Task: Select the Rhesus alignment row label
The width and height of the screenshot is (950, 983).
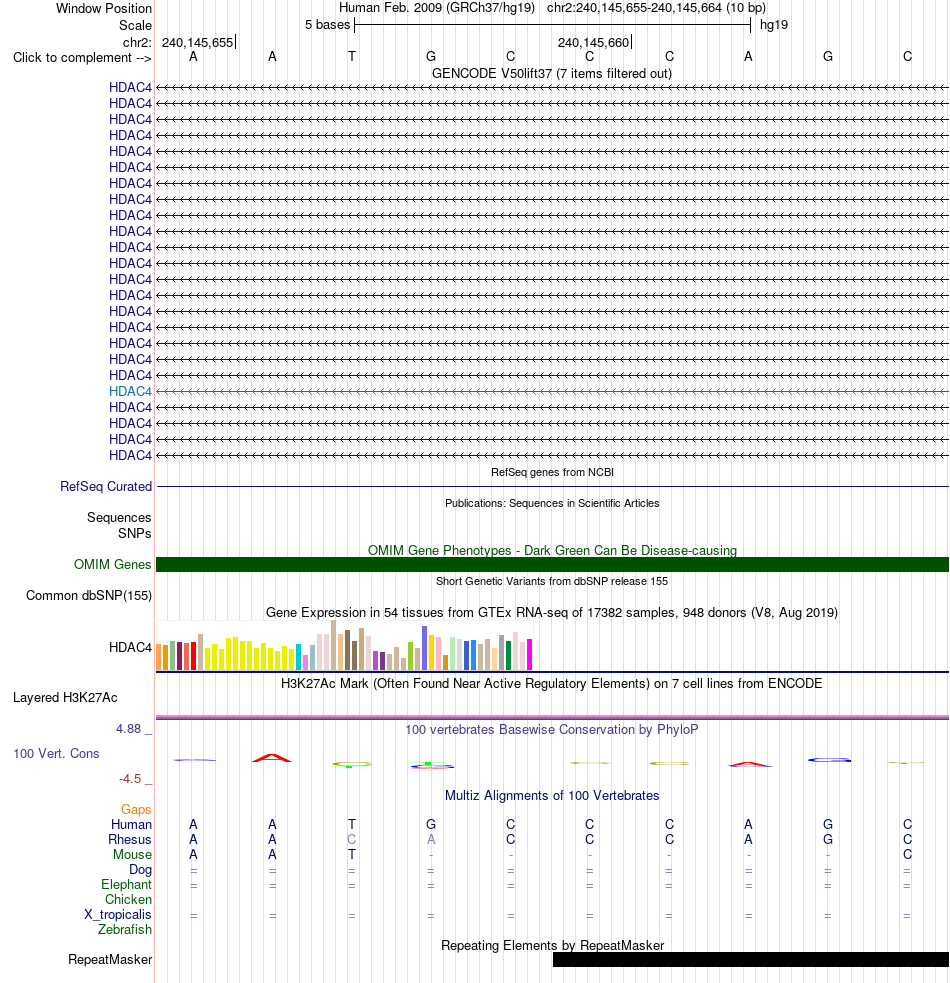Action: [130, 839]
